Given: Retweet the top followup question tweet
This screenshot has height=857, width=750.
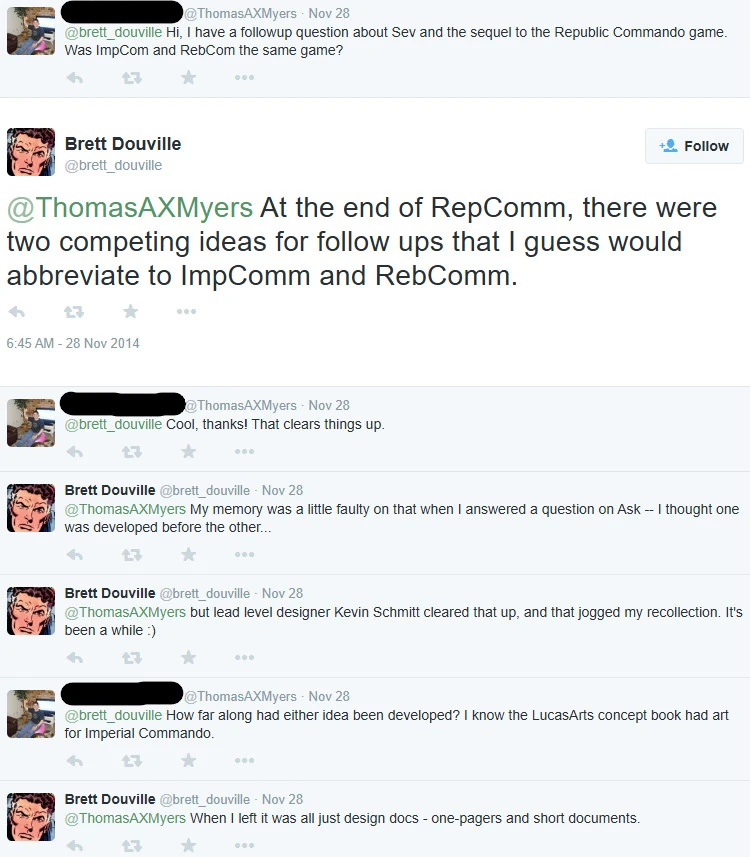Looking at the screenshot, I should [131, 77].
